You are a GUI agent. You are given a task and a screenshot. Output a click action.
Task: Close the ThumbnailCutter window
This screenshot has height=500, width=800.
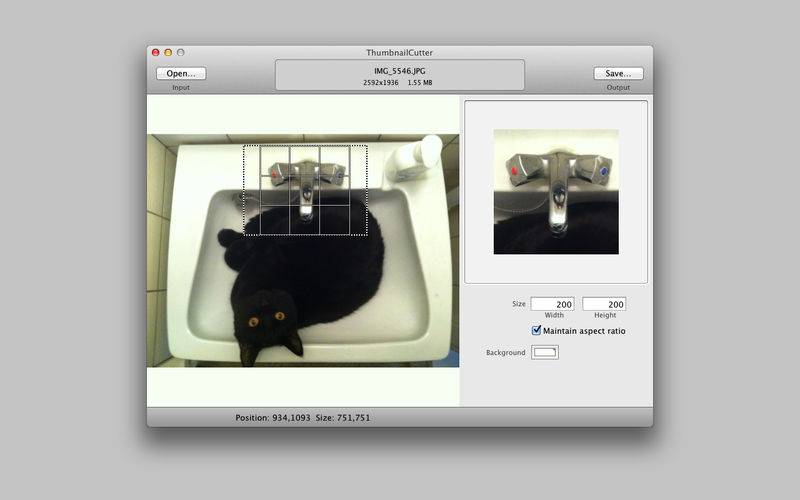pyautogui.click(x=156, y=52)
